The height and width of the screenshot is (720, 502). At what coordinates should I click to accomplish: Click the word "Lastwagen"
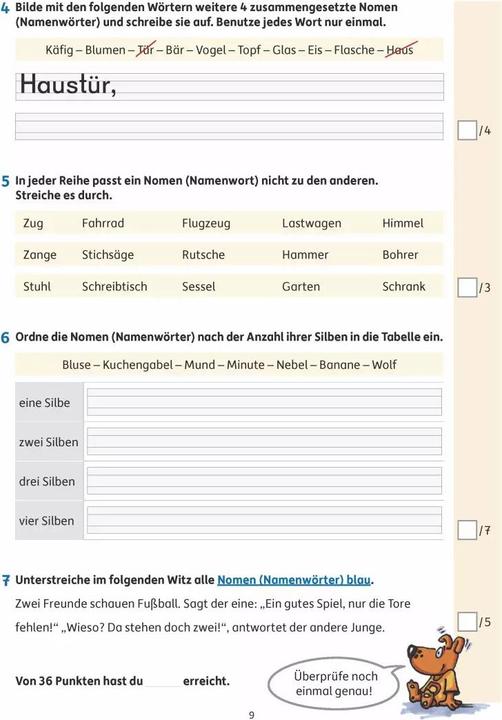pyautogui.click(x=312, y=224)
